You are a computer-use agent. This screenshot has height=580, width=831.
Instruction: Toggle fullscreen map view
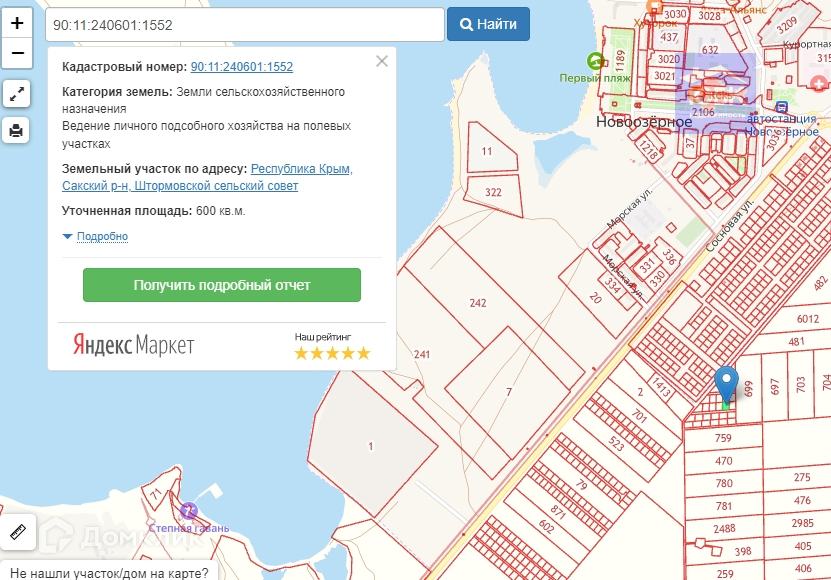[x=16, y=94]
